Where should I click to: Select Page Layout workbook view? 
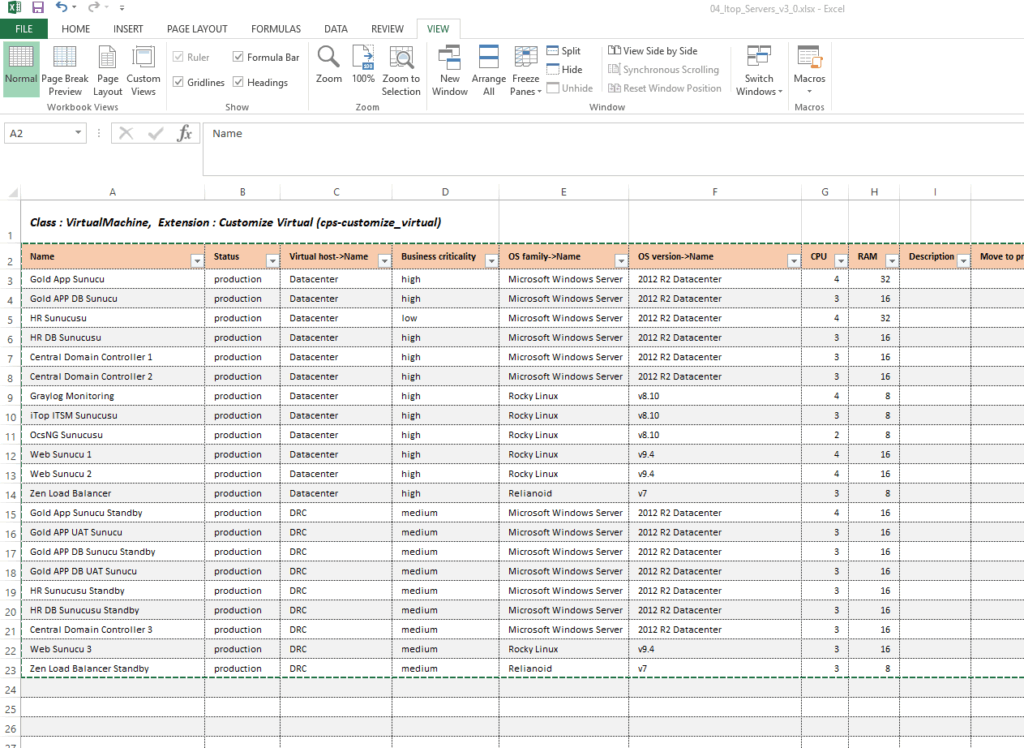108,70
